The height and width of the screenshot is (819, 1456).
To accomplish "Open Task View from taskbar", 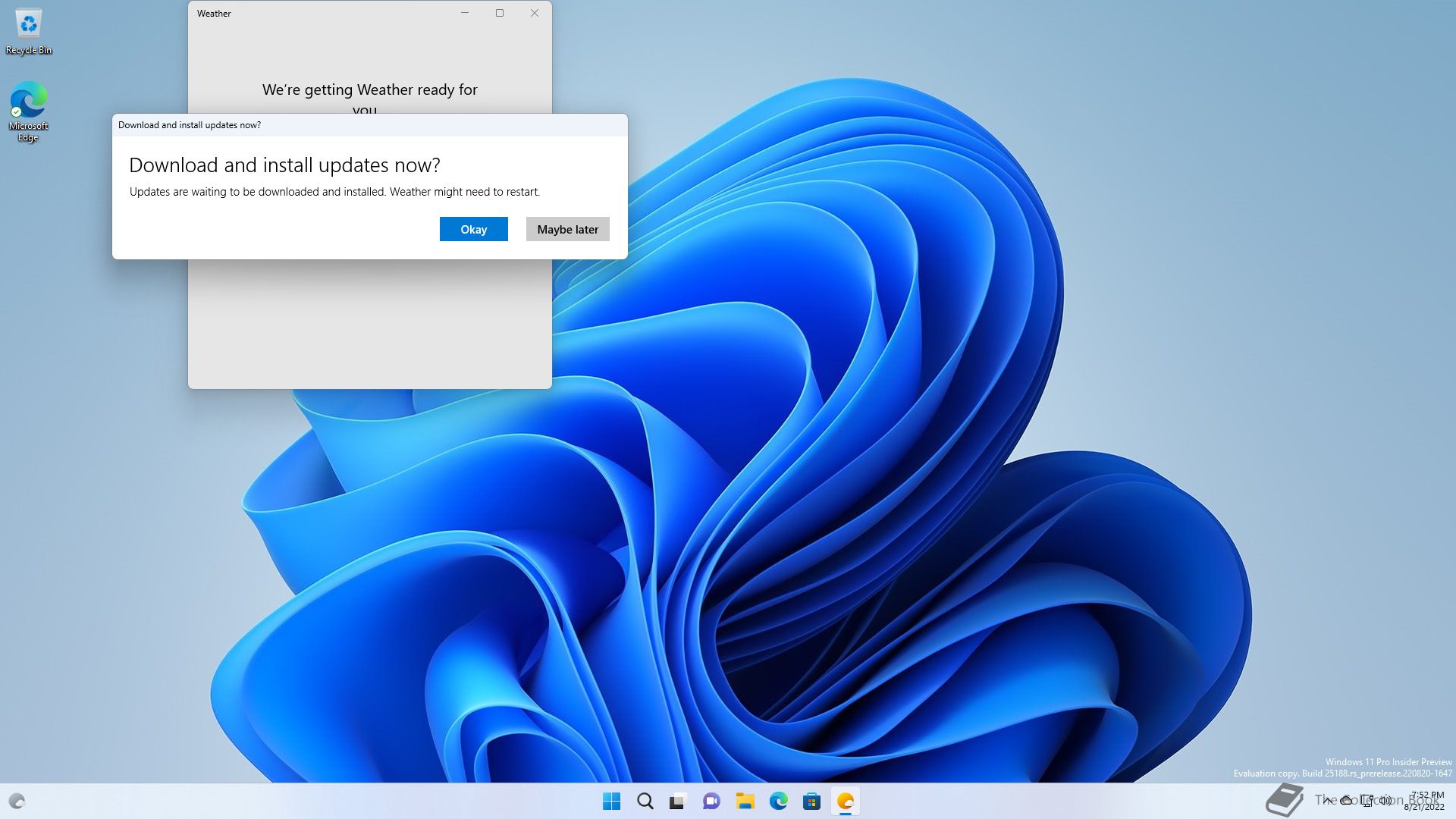I will (678, 801).
